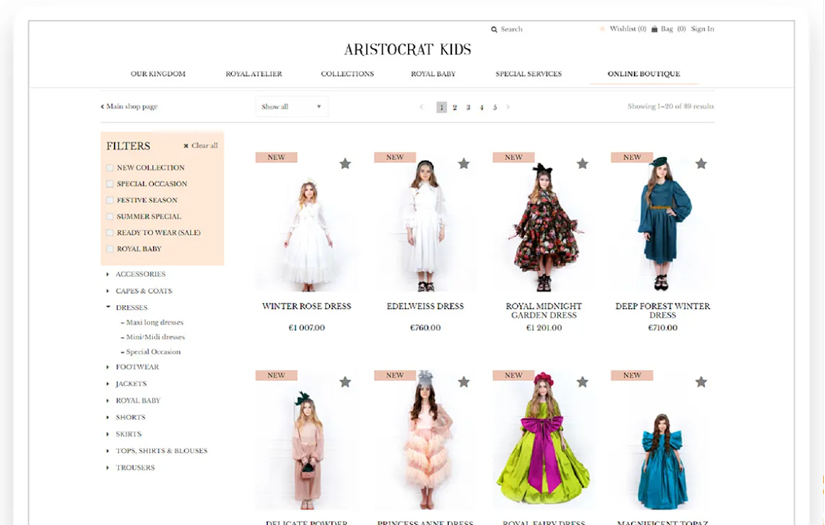Click the Sign In link

click(702, 29)
